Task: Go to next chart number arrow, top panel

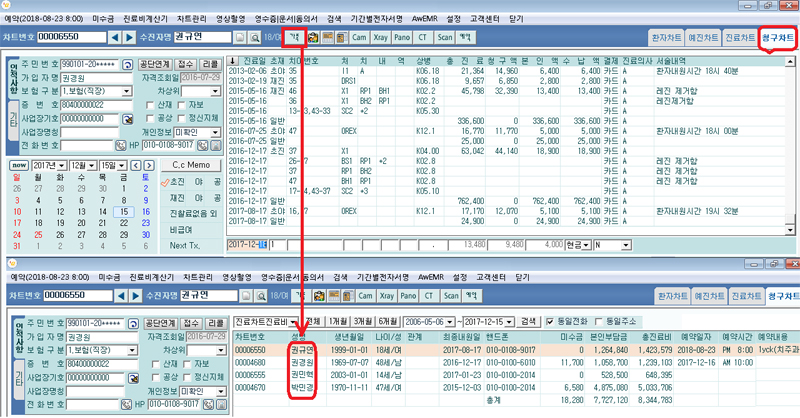Action: click(130, 38)
